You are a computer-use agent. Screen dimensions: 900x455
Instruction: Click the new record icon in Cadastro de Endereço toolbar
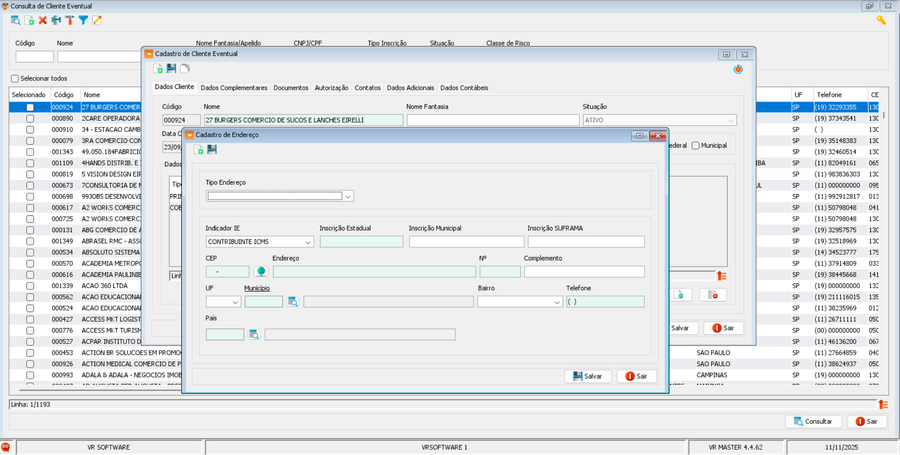pos(198,149)
